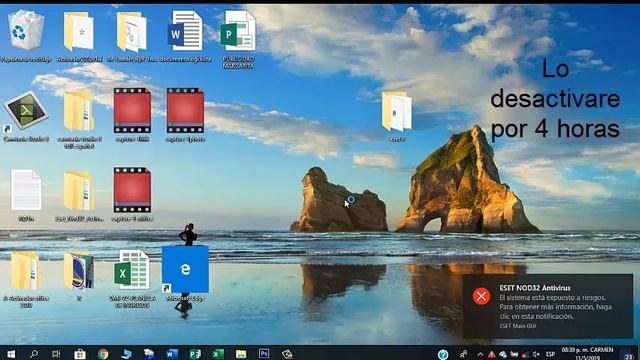This screenshot has width=640, height=360.
Task: Open the clock and date in the taskbar
Action: (x=587, y=353)
